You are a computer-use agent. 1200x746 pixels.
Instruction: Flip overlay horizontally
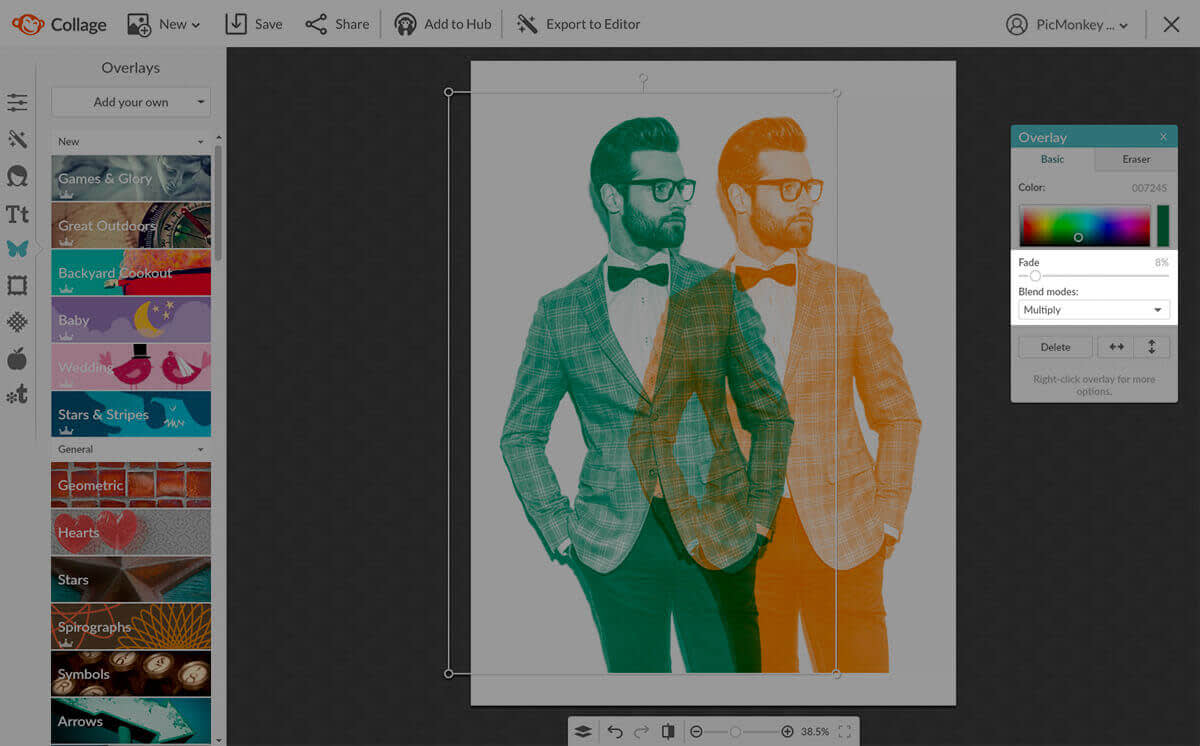pyautogui.click(x=1116, y=347)
